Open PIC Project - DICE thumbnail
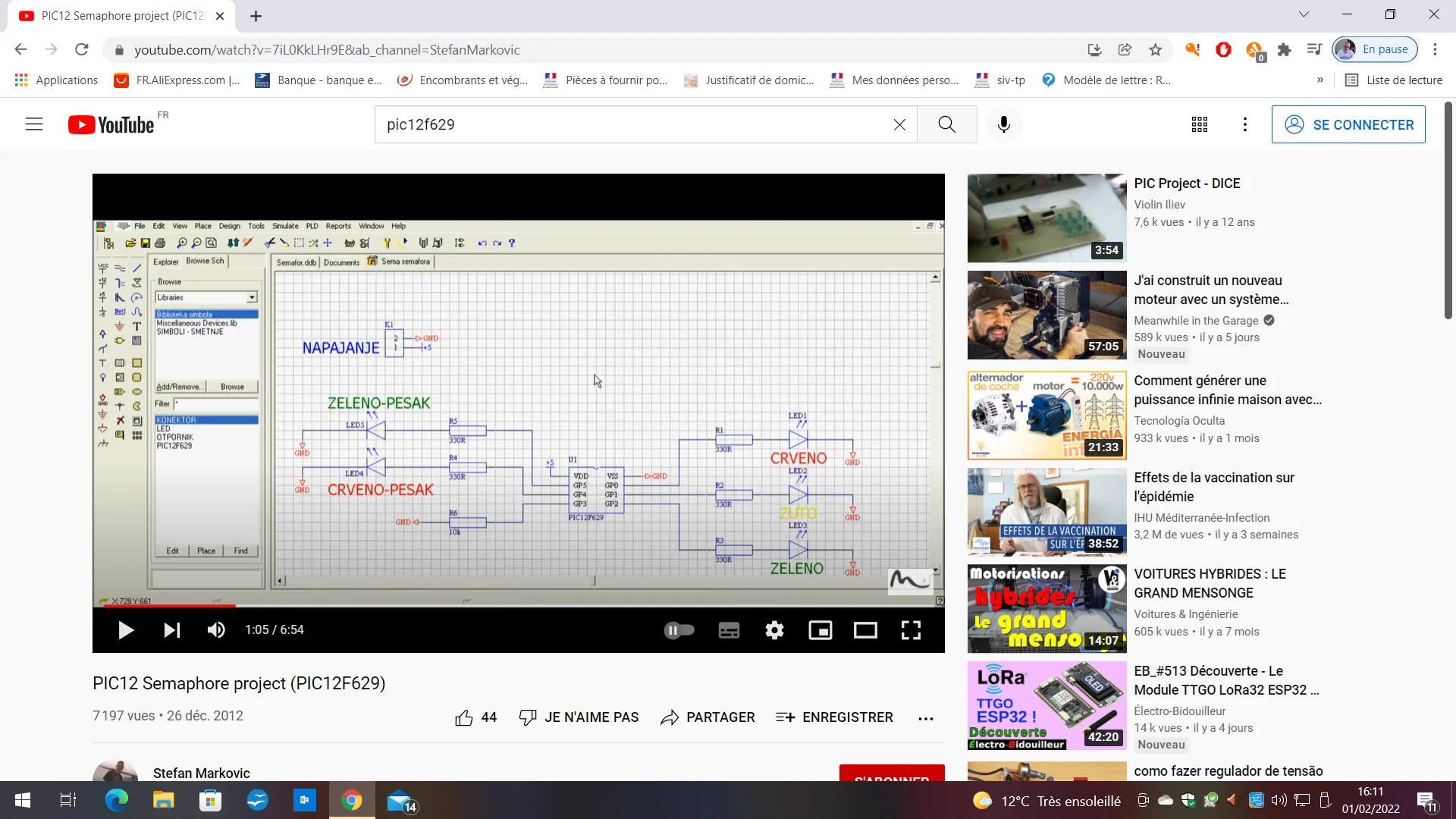The width and height of the screenshot is (1456, 819). (x=1046, y=218)
